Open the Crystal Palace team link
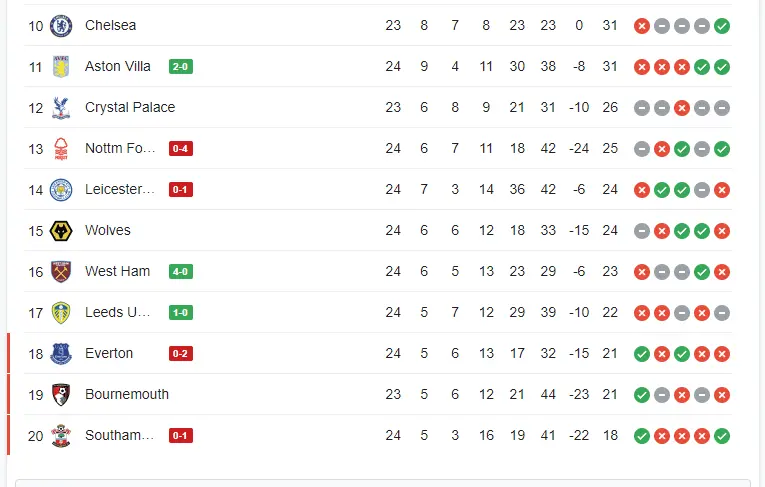Viewport: 765px width, 487px height. (130, 107)
